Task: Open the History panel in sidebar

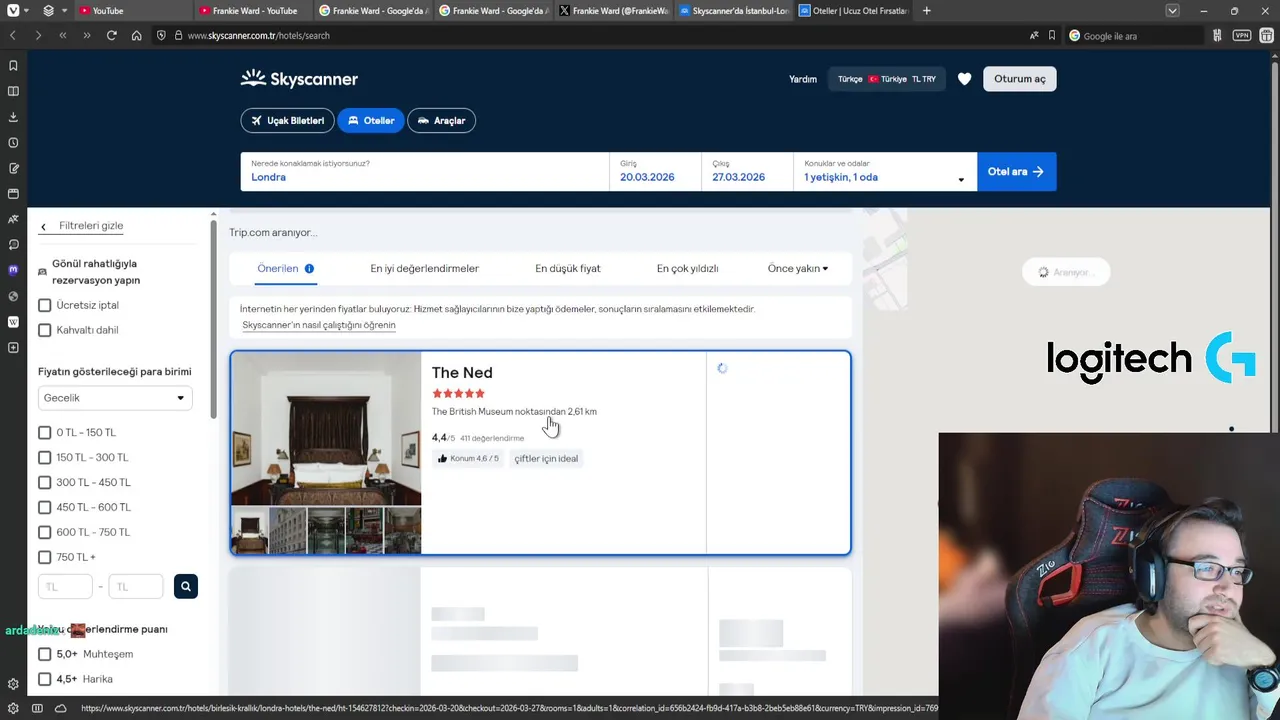Action: point(13,142)
